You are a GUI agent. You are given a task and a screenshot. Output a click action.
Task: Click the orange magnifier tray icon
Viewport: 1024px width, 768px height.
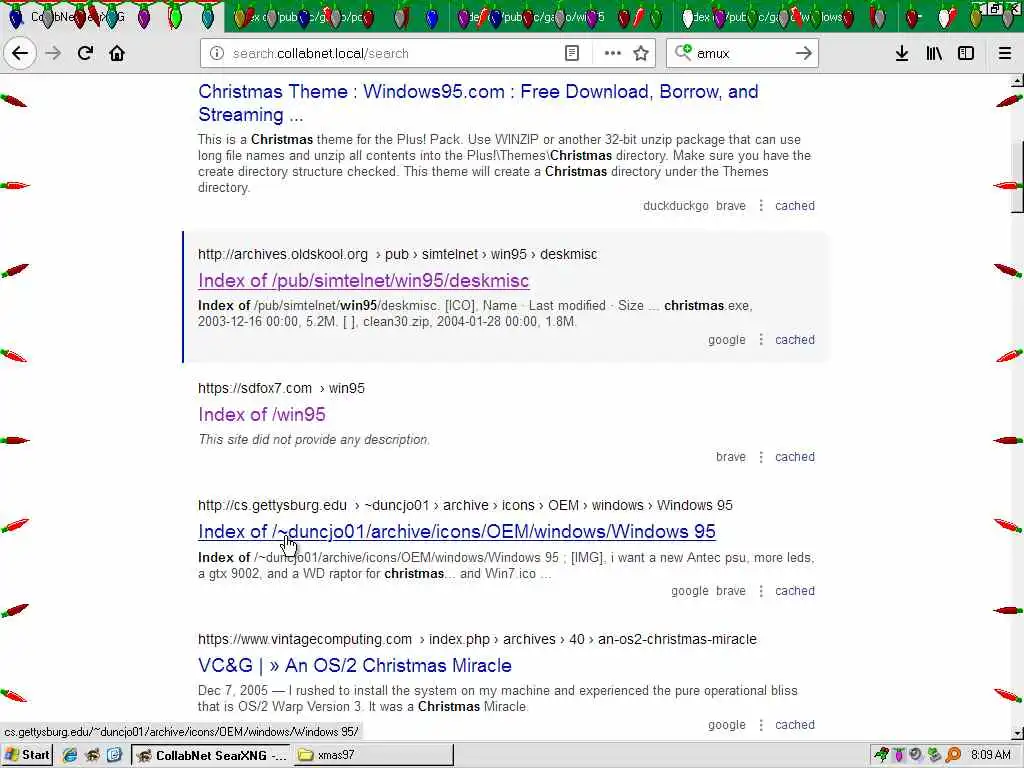953,755
